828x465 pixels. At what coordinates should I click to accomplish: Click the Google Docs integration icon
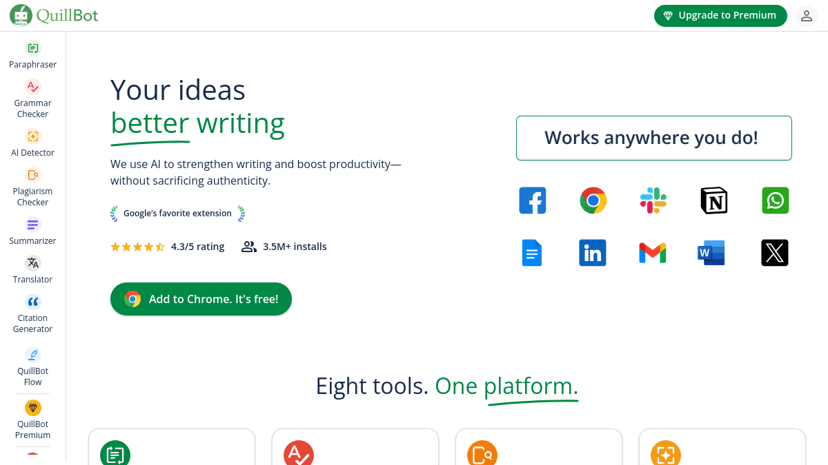532,252
